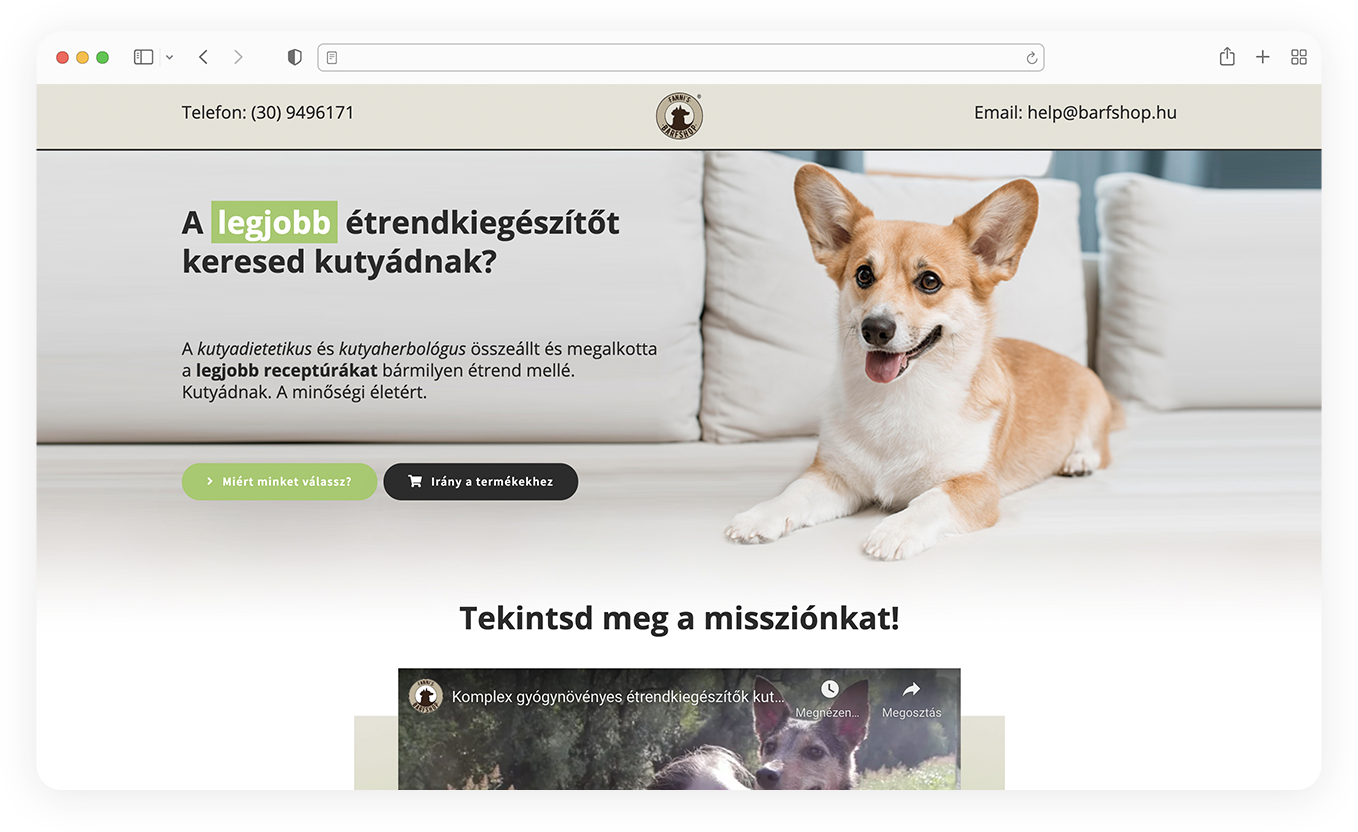Click the phone number (30) 9496171

(x=302, y=113)
